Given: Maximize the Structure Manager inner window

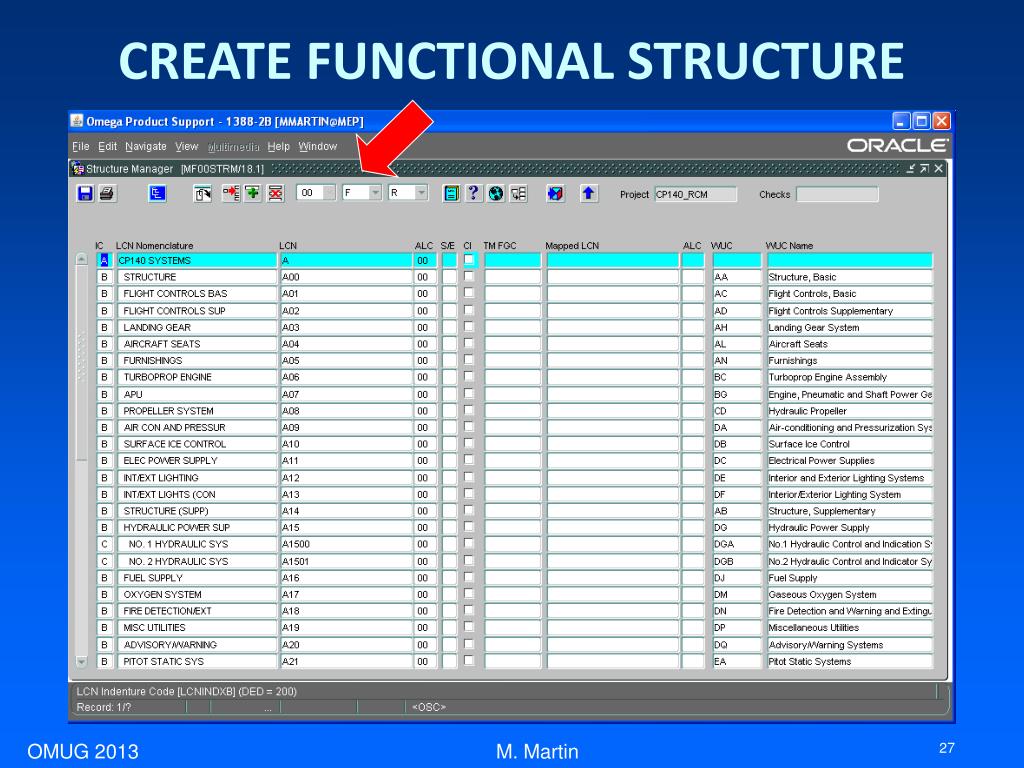Looking at the screenshot, I should 924,168.
